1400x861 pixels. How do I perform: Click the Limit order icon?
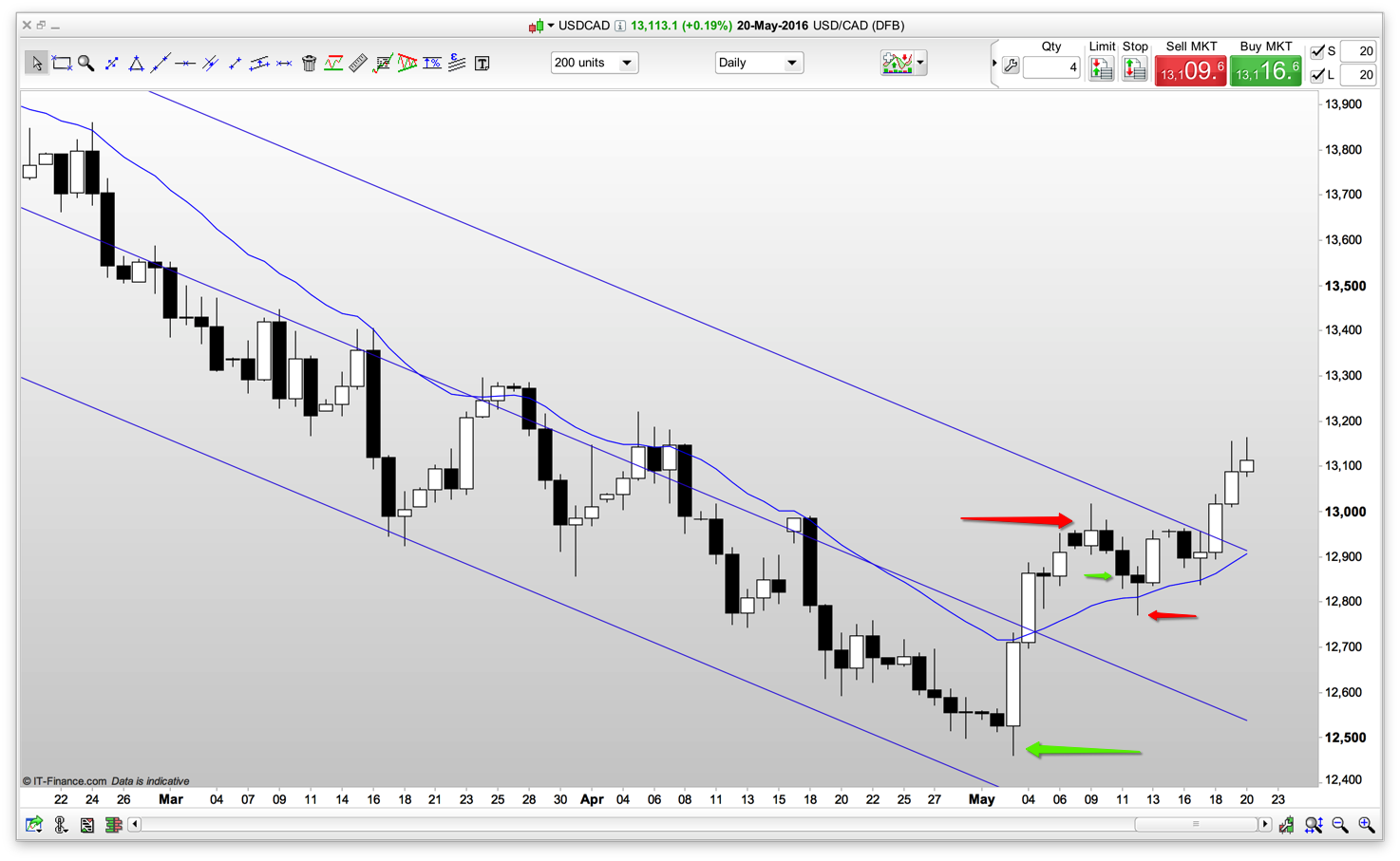pos(1101,68)
